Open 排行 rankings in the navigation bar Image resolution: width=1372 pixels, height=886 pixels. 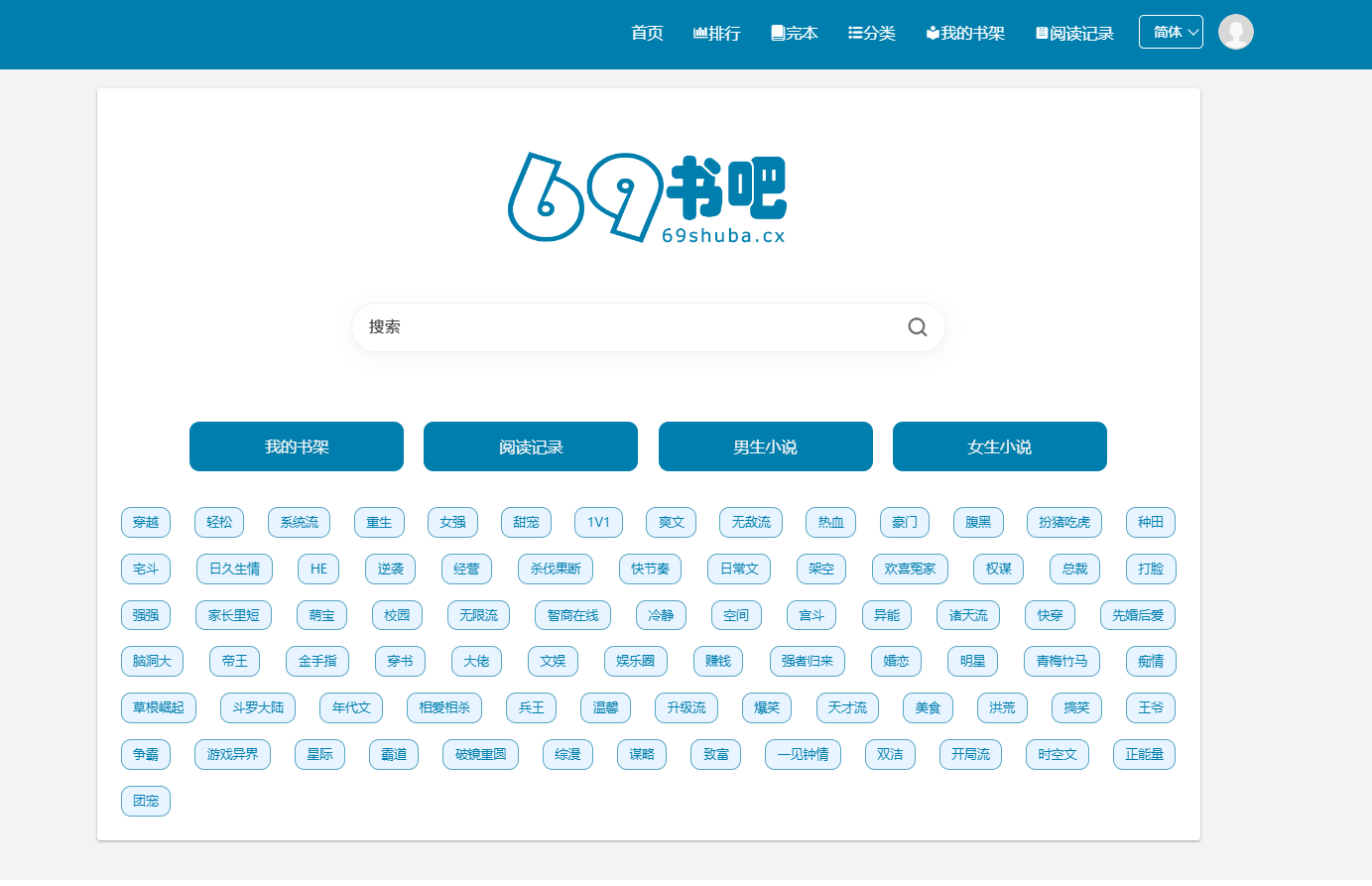point(716,33)
